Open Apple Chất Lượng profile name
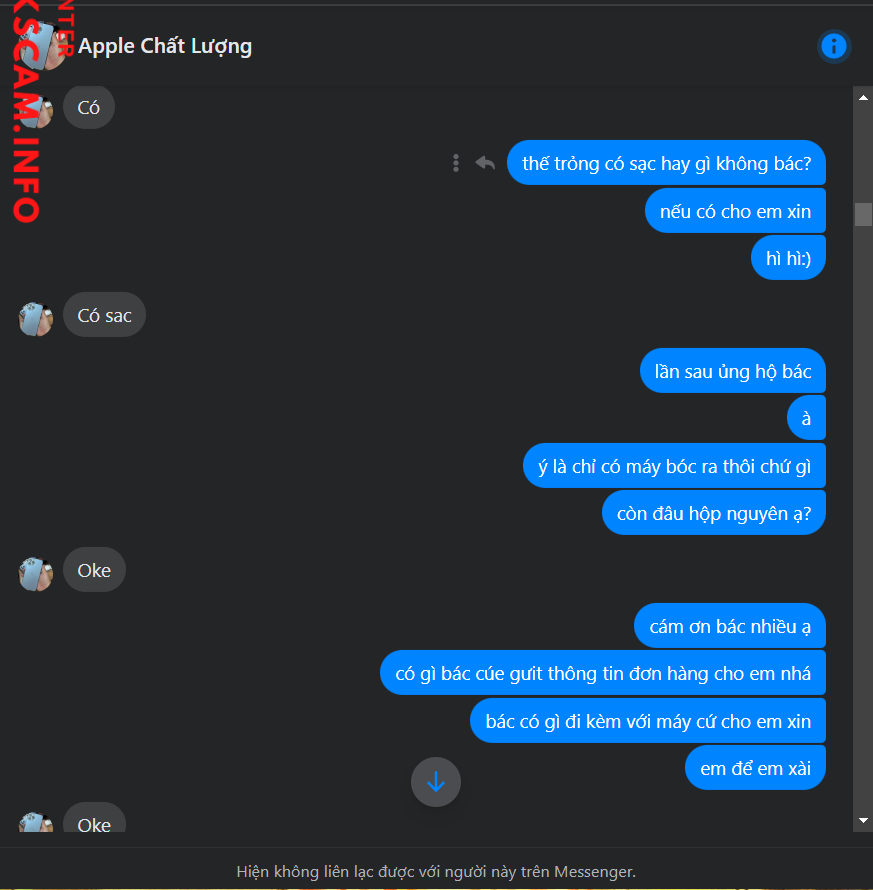Viewport: 873px width, 890px height. pos(165,46)
